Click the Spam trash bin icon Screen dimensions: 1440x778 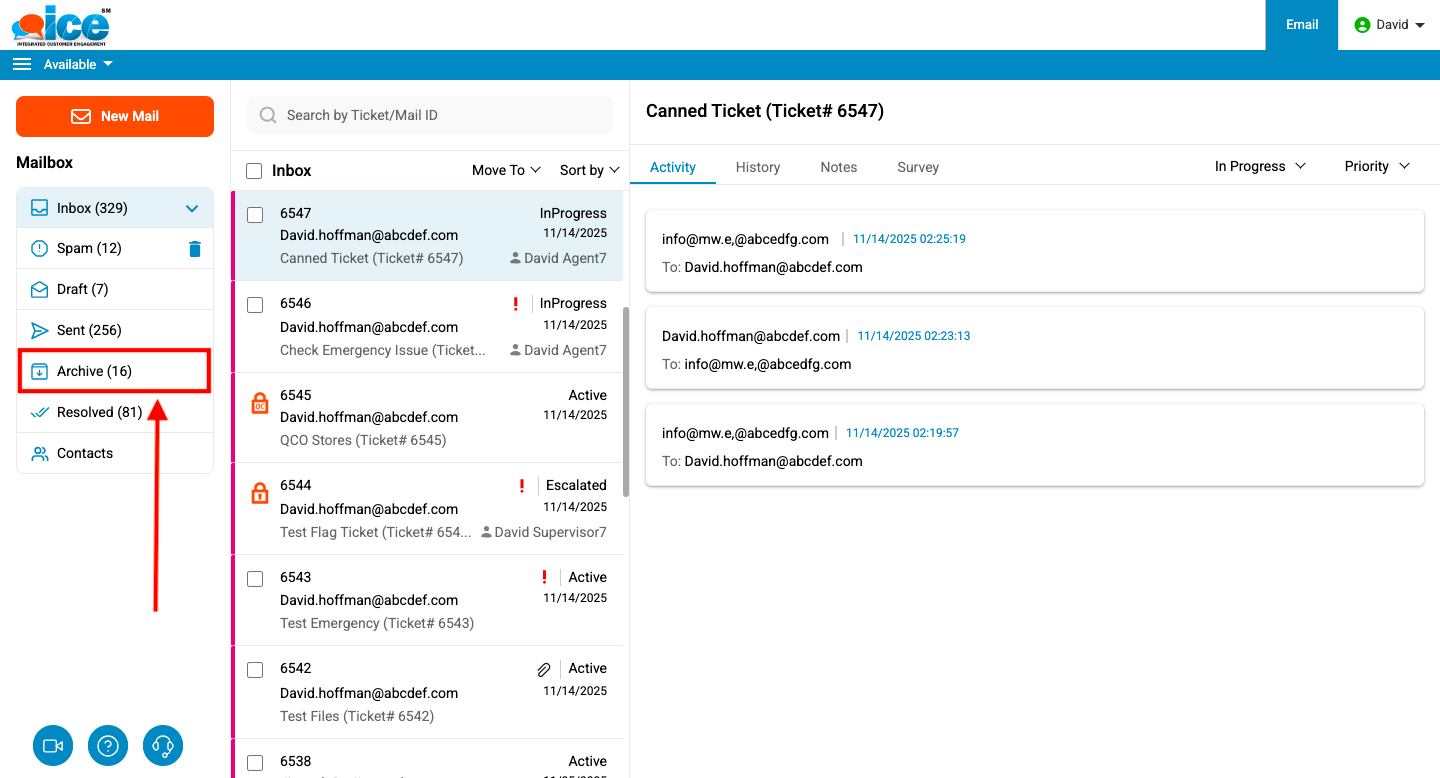click(195, 249)
